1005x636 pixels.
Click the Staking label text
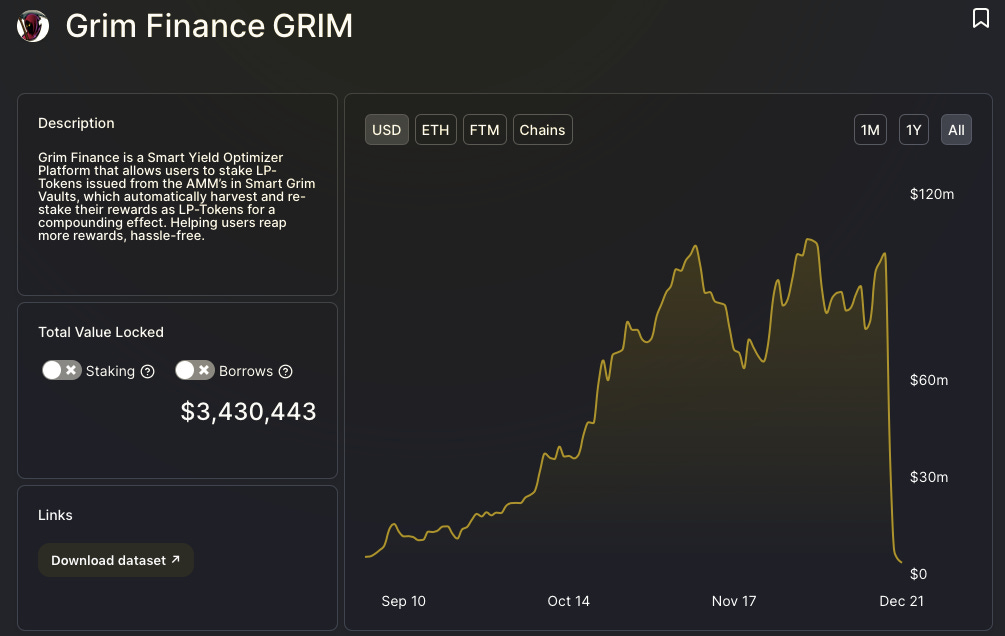(x=110, y=371)
